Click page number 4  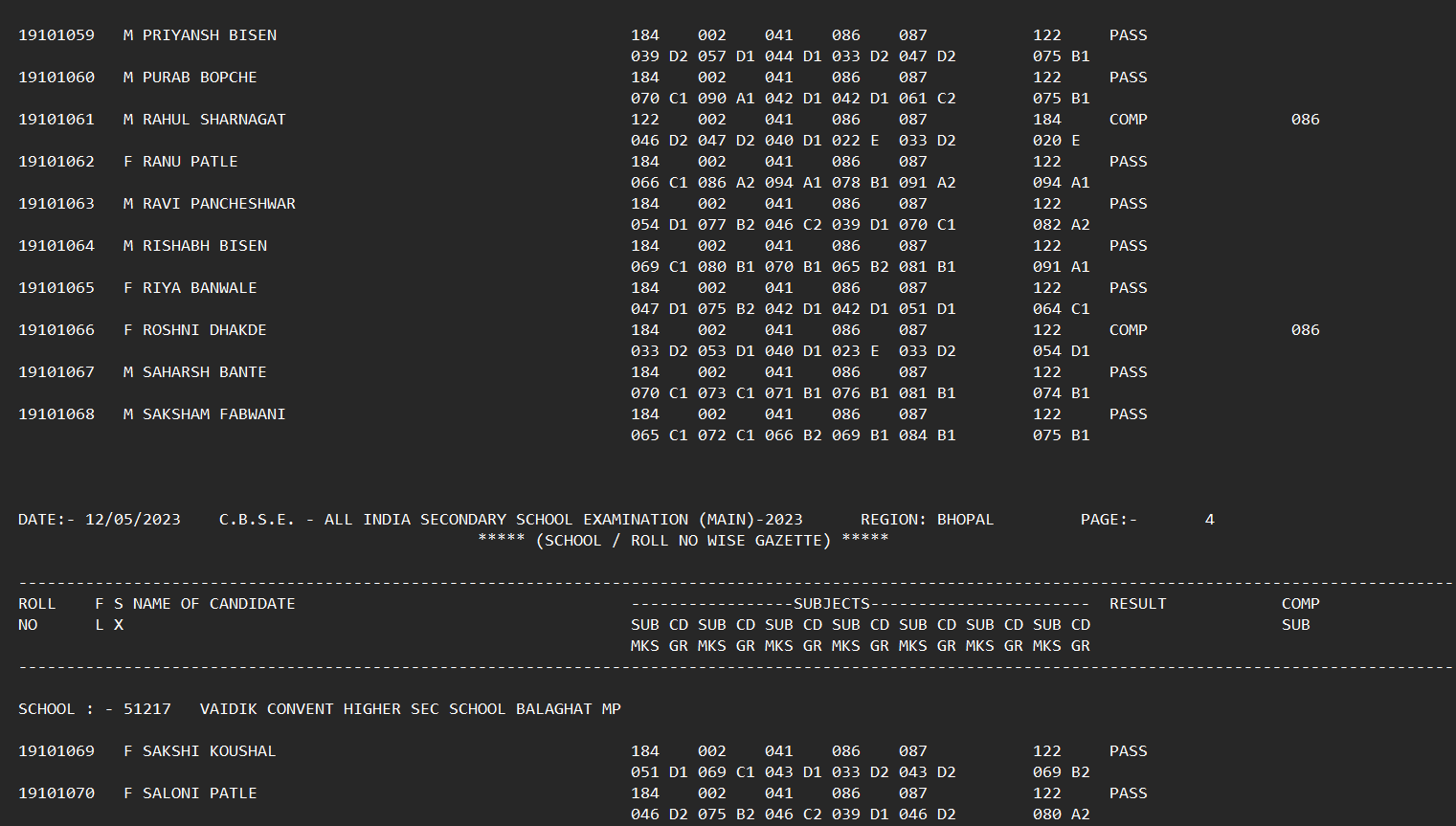(1210, 520)
